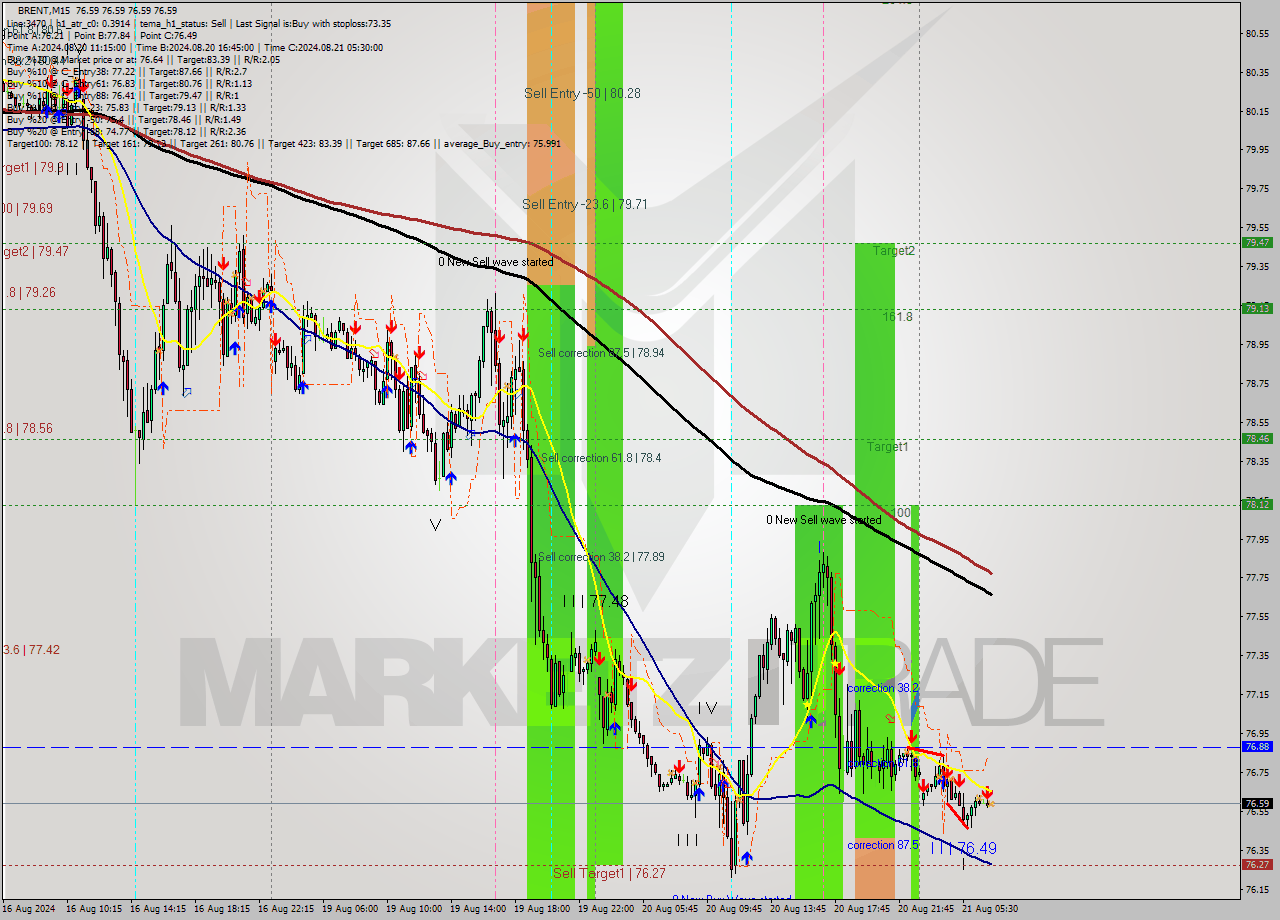The image size is (1280, 920).
Task: Click the '16 Aug 14:15' time label
Action: point(160,909)
